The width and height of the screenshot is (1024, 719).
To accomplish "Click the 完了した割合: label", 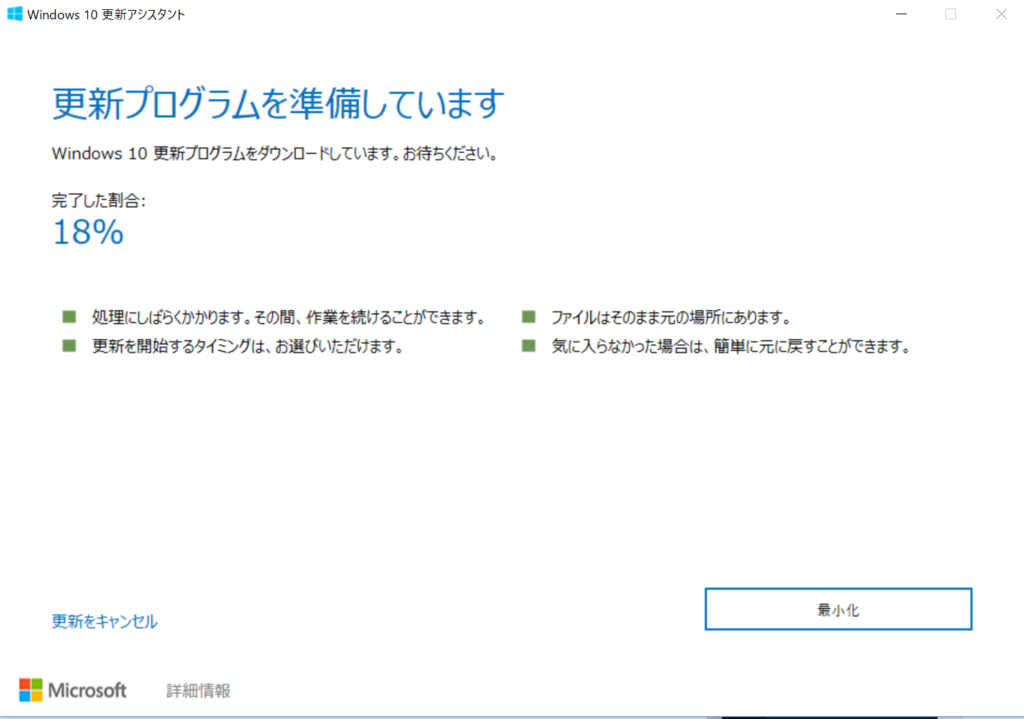I will [99, 200].
